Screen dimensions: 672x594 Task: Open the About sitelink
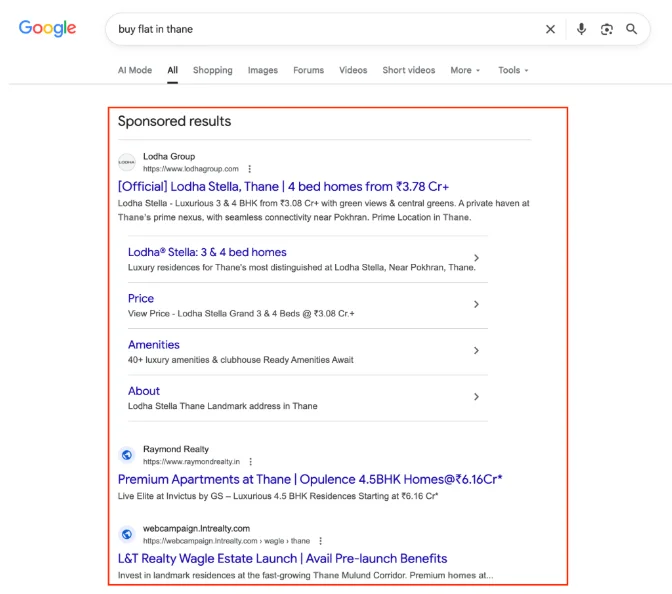pyautogui.click(x=144, y=391)
